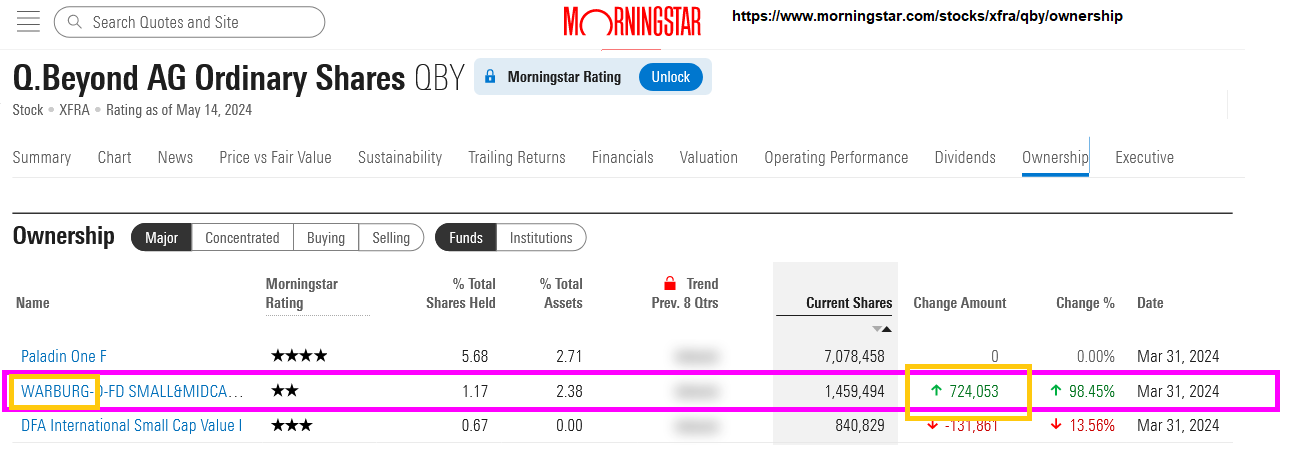
Task: Click the morningstar.com URL text
Action: tap(927, 16)
